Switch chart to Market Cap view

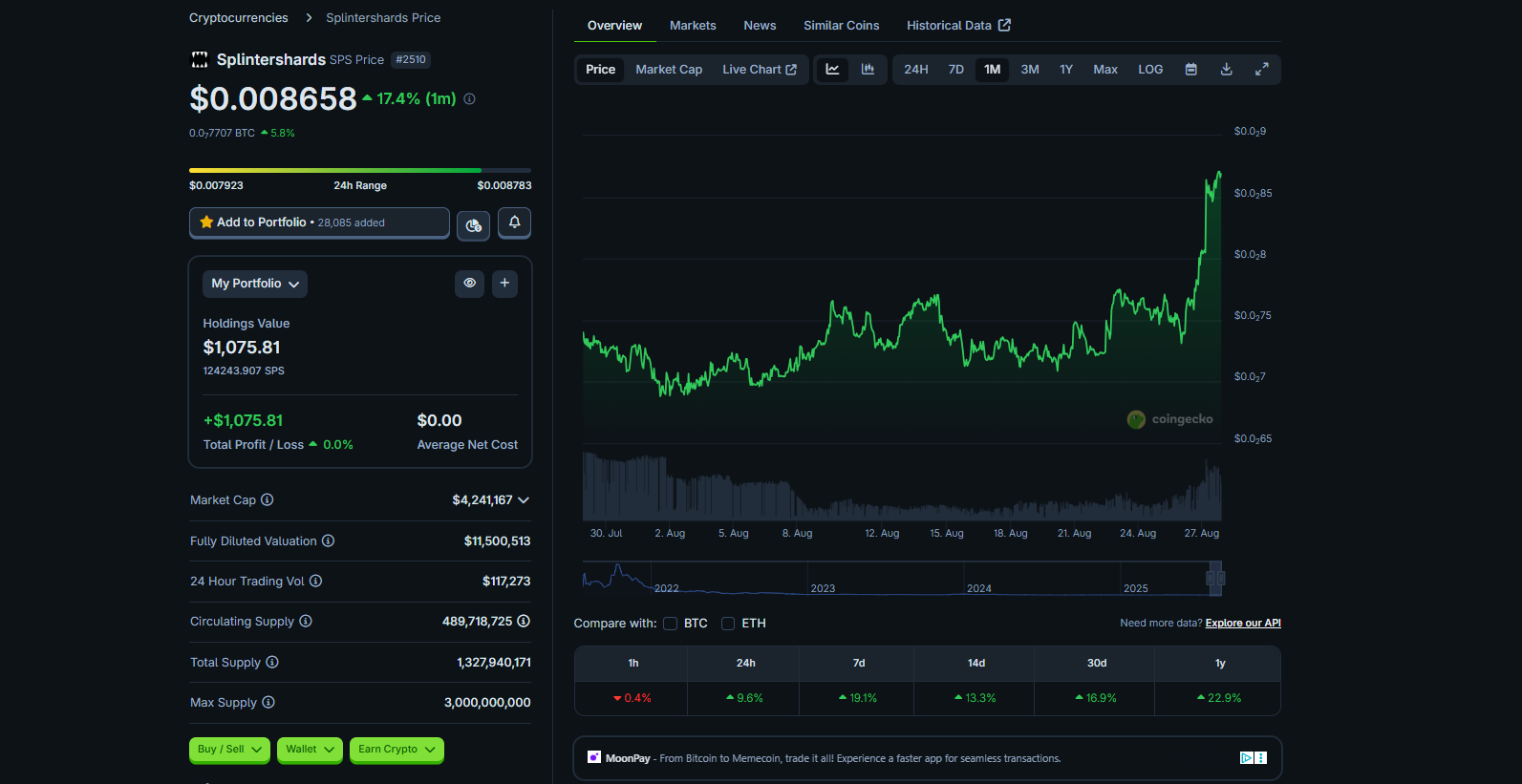(x=669, y=70)
